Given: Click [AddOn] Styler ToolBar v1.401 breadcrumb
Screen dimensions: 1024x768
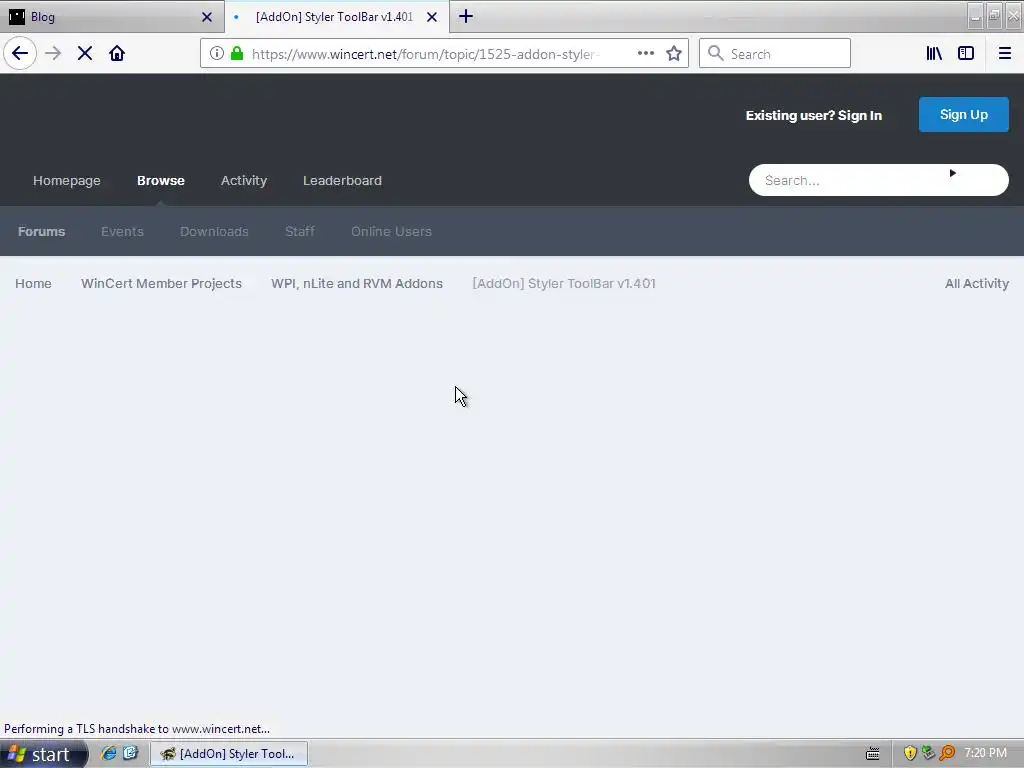Looking at the screenshot, I should (x=564, y=284).
